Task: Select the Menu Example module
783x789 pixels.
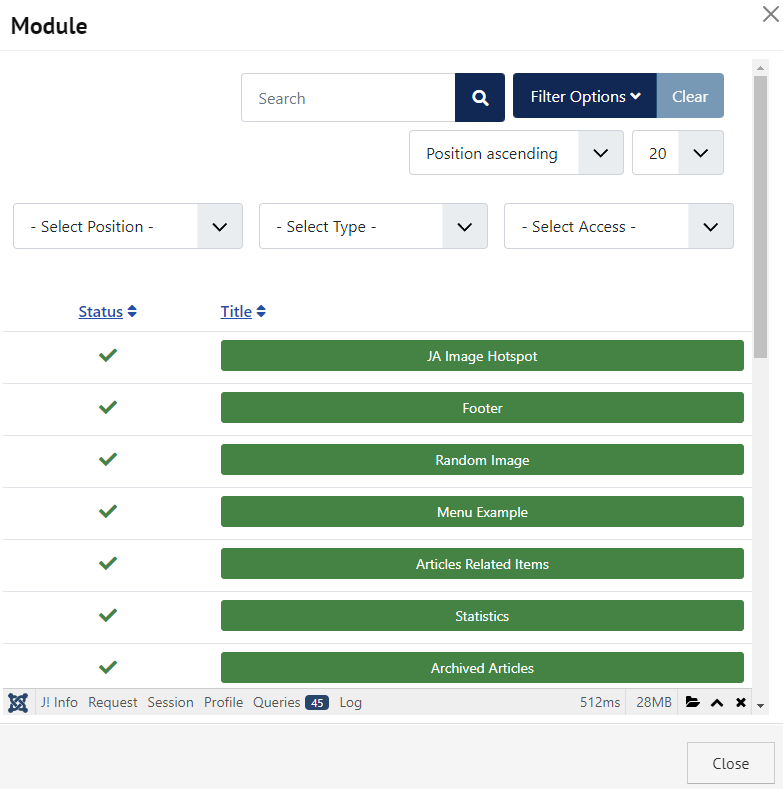Action: [x=482, y=512]
